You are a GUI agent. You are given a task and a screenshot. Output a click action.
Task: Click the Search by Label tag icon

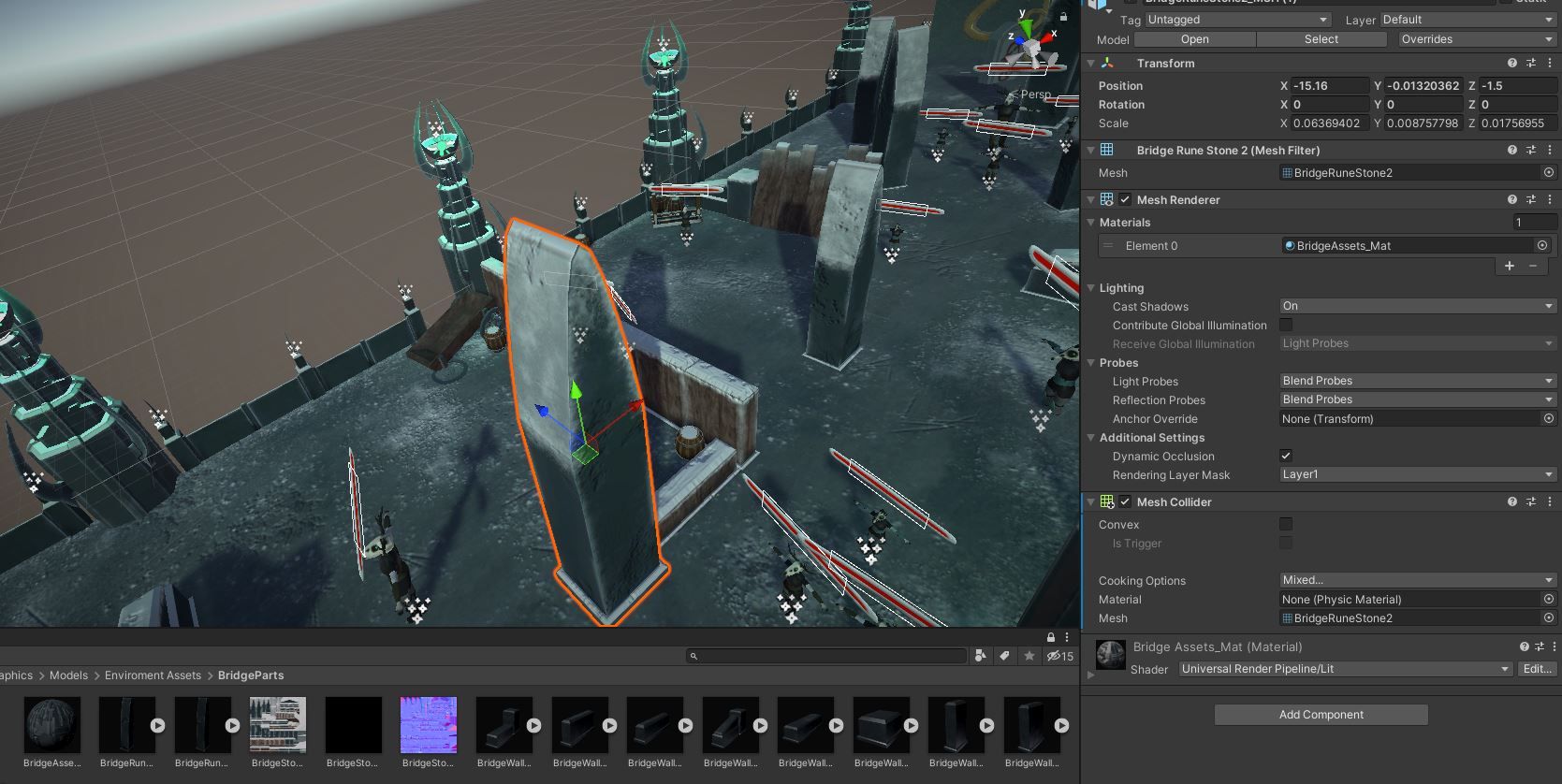click(1004, 656)
